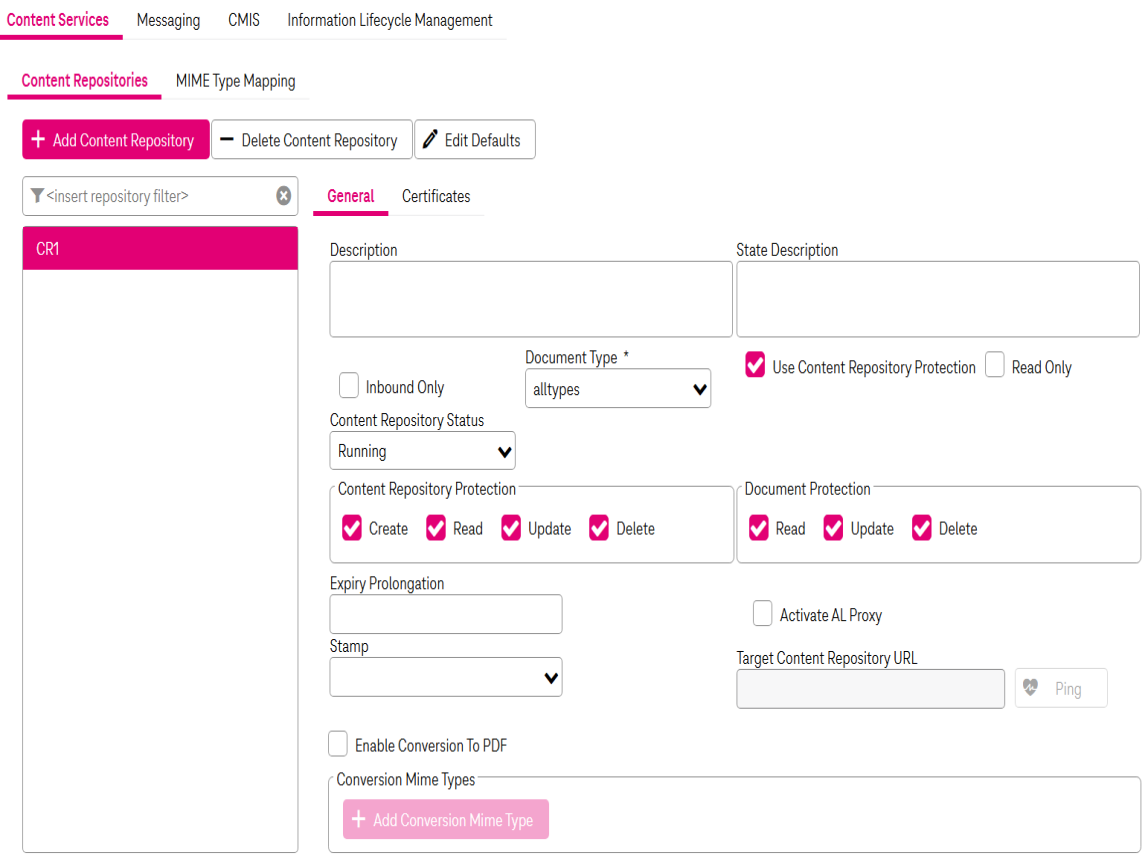Uncheck Delete under Document Protection

(x=922, y=528)
